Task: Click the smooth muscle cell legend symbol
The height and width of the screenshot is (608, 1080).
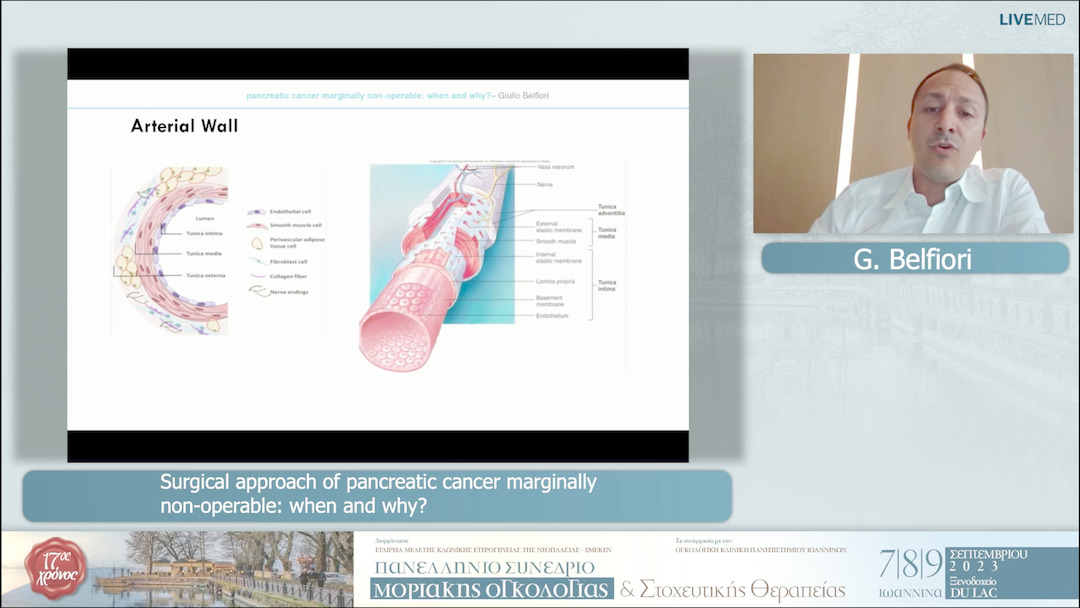Action: coord(256,225)
